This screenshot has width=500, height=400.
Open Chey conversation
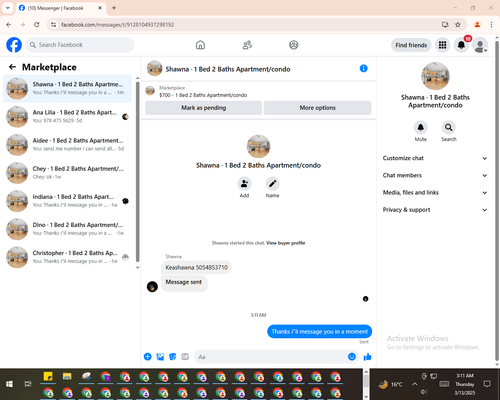67,173
